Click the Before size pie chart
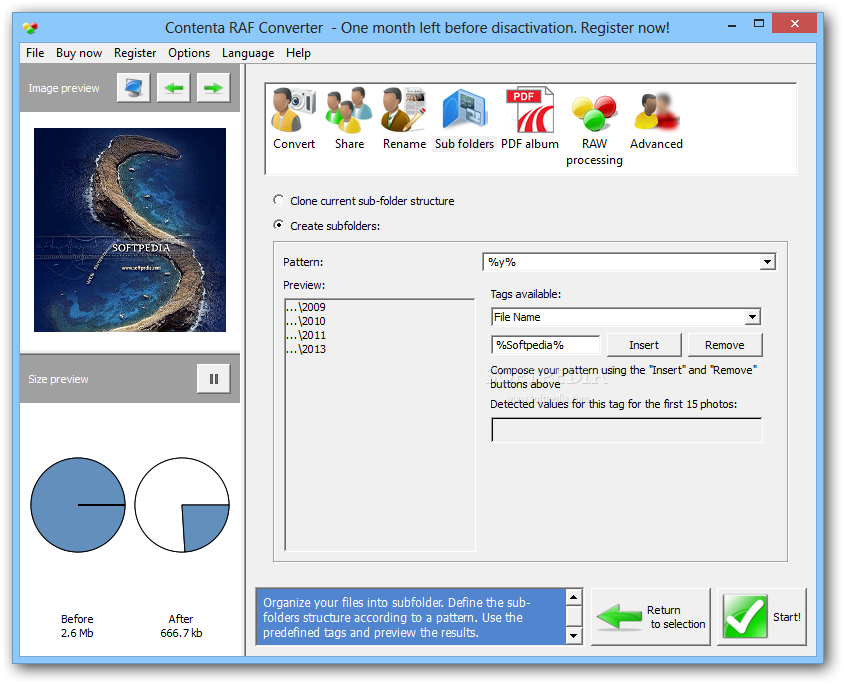 tap(78, 505)
